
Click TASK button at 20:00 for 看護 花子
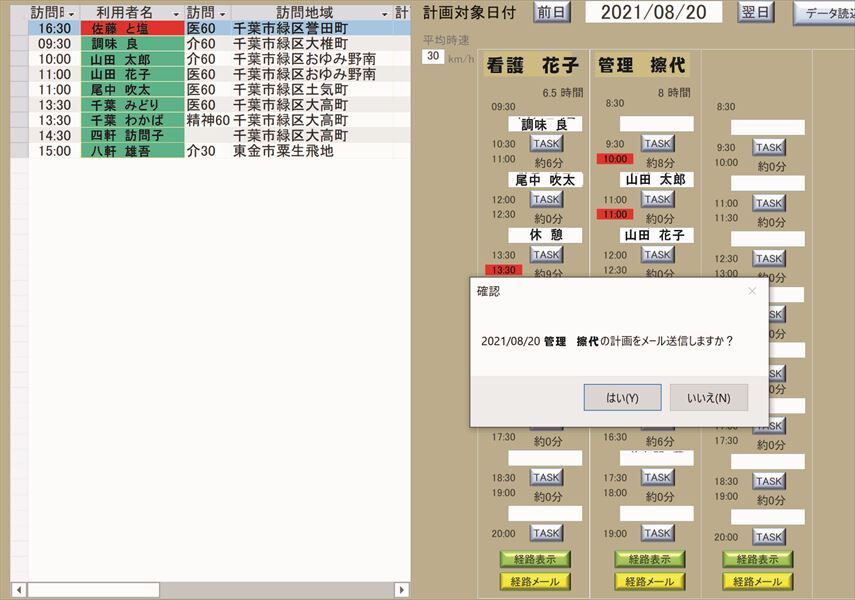pyautogui.click(x=546, y=533)
